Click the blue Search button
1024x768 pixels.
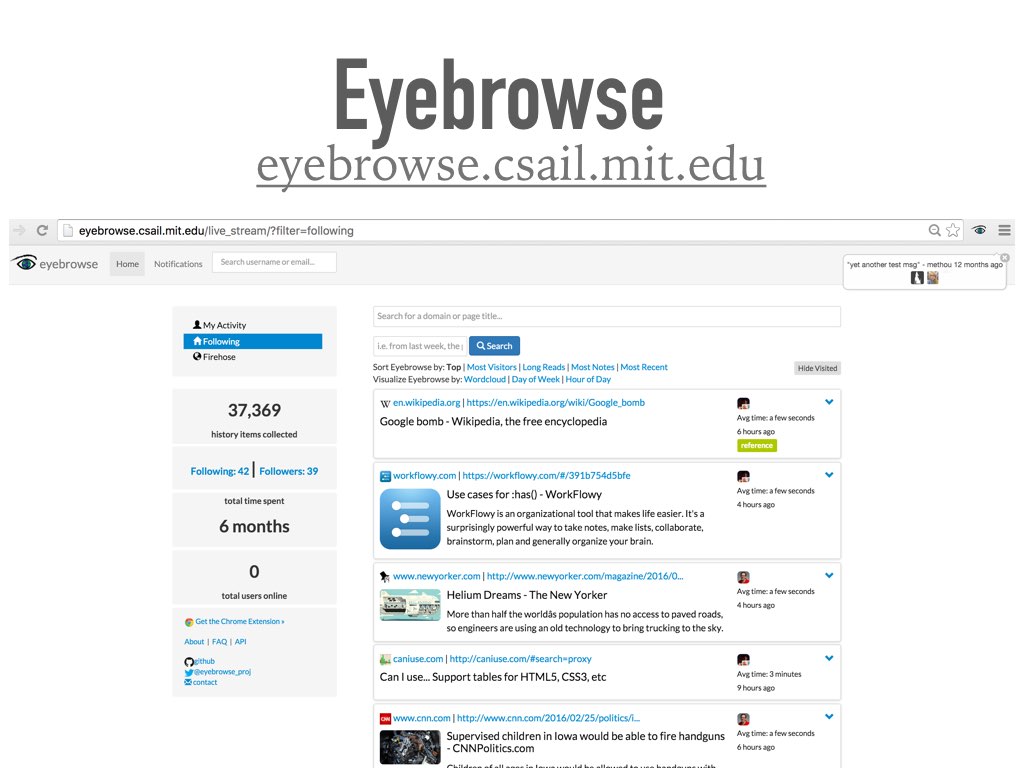point(494,346)
